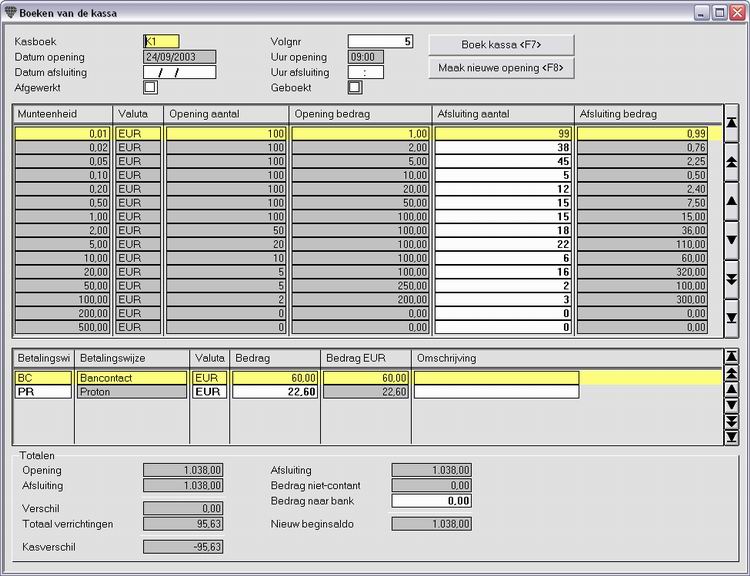Click Omschrijving field for Bancontact row
This screenshot has height=576, width=750.
pyautogui.click(x=496, y=378)
